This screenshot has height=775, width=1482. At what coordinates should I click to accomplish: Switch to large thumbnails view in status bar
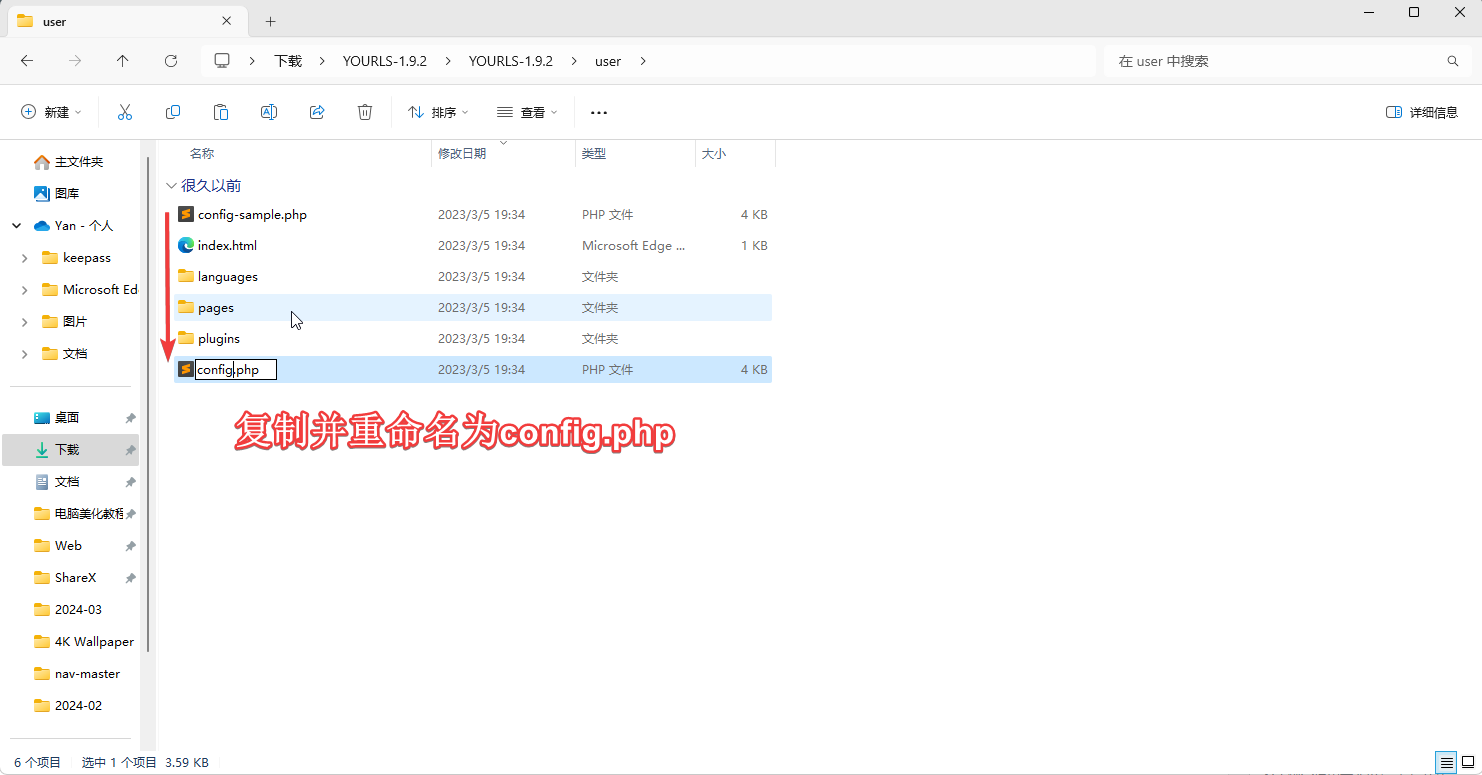point(1468,762)
